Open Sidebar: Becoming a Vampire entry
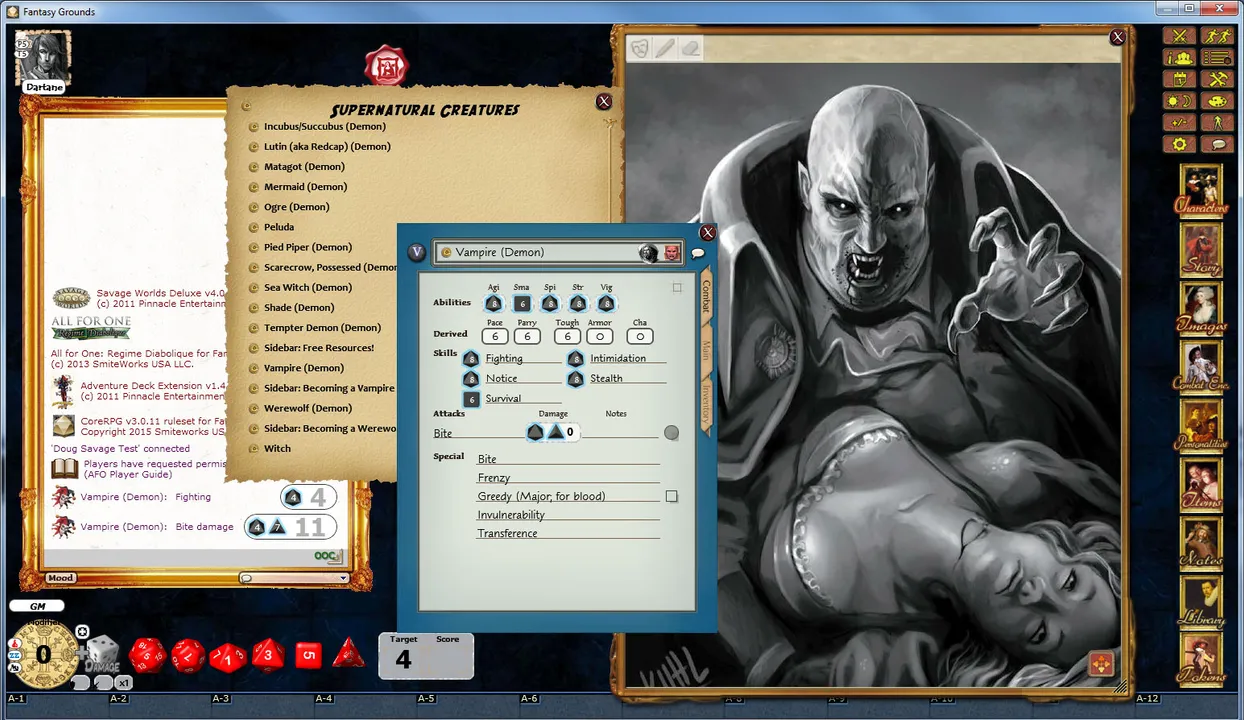Viewport: 1244px width, 720px height. click(329, 388)
